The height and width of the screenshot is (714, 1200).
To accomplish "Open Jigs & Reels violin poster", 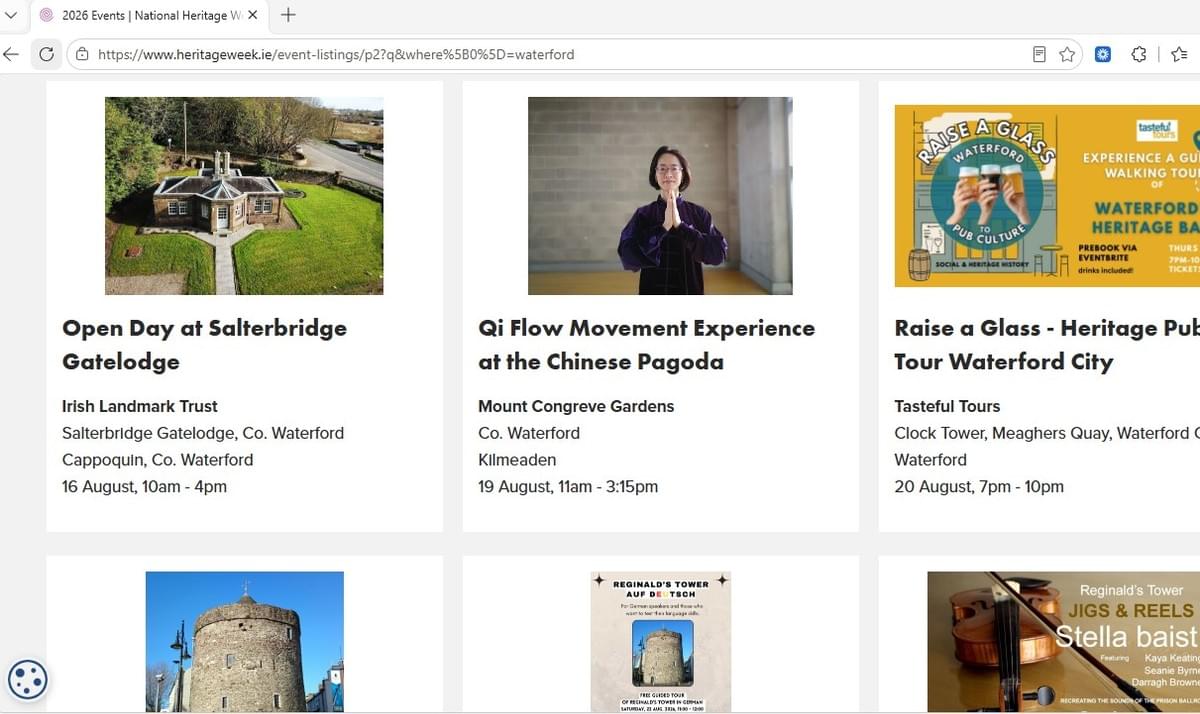I will point(1063,642).
